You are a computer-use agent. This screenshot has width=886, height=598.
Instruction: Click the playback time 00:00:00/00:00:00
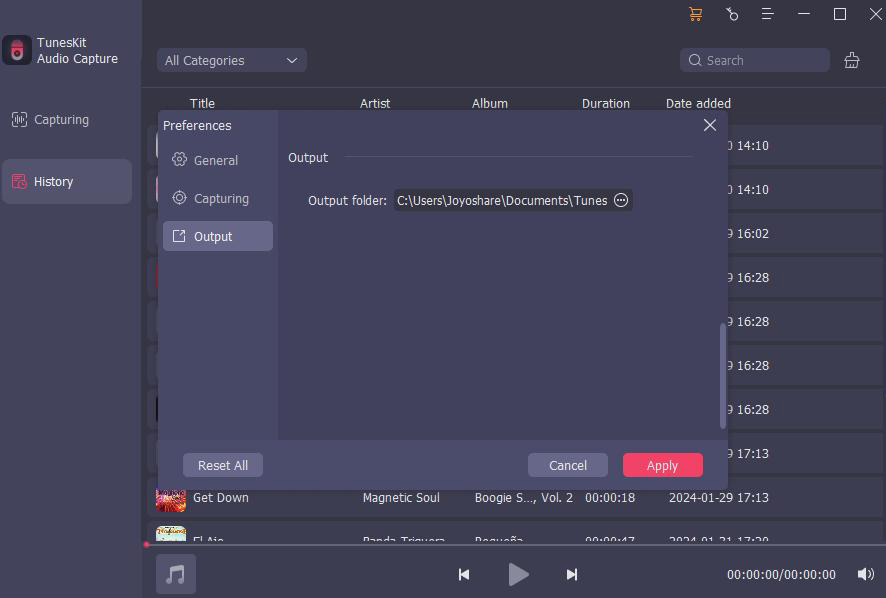781,575
